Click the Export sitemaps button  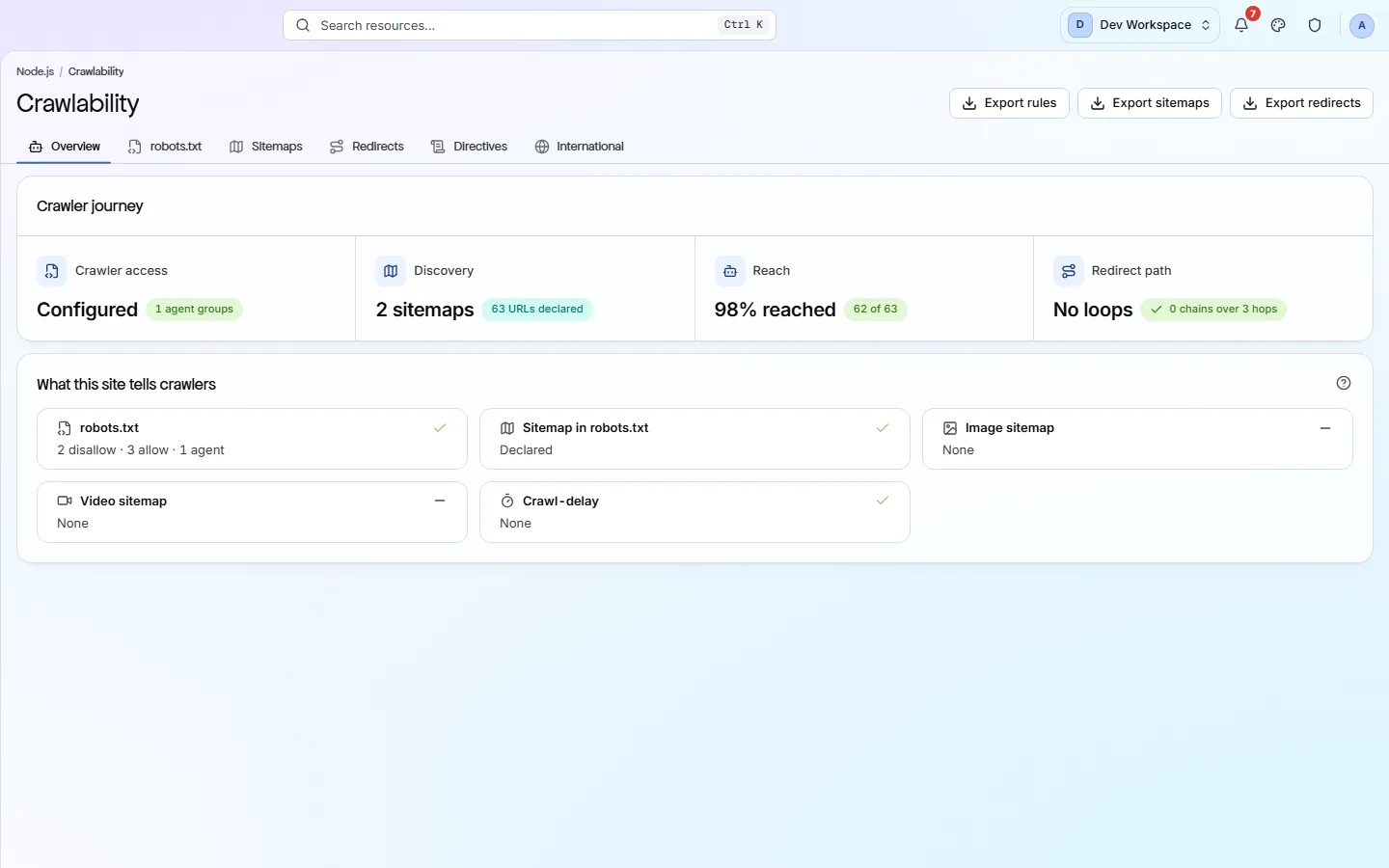pyautogui.click(x=1150, y=103)
